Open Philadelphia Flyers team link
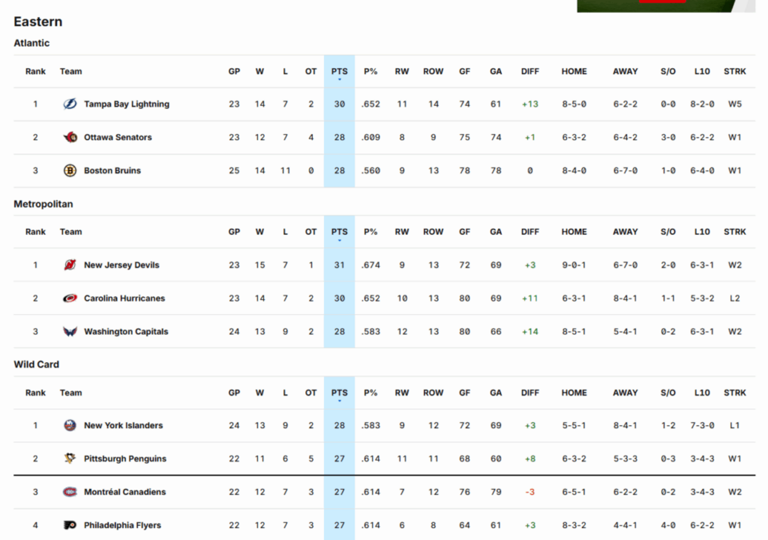 point(122,525)
